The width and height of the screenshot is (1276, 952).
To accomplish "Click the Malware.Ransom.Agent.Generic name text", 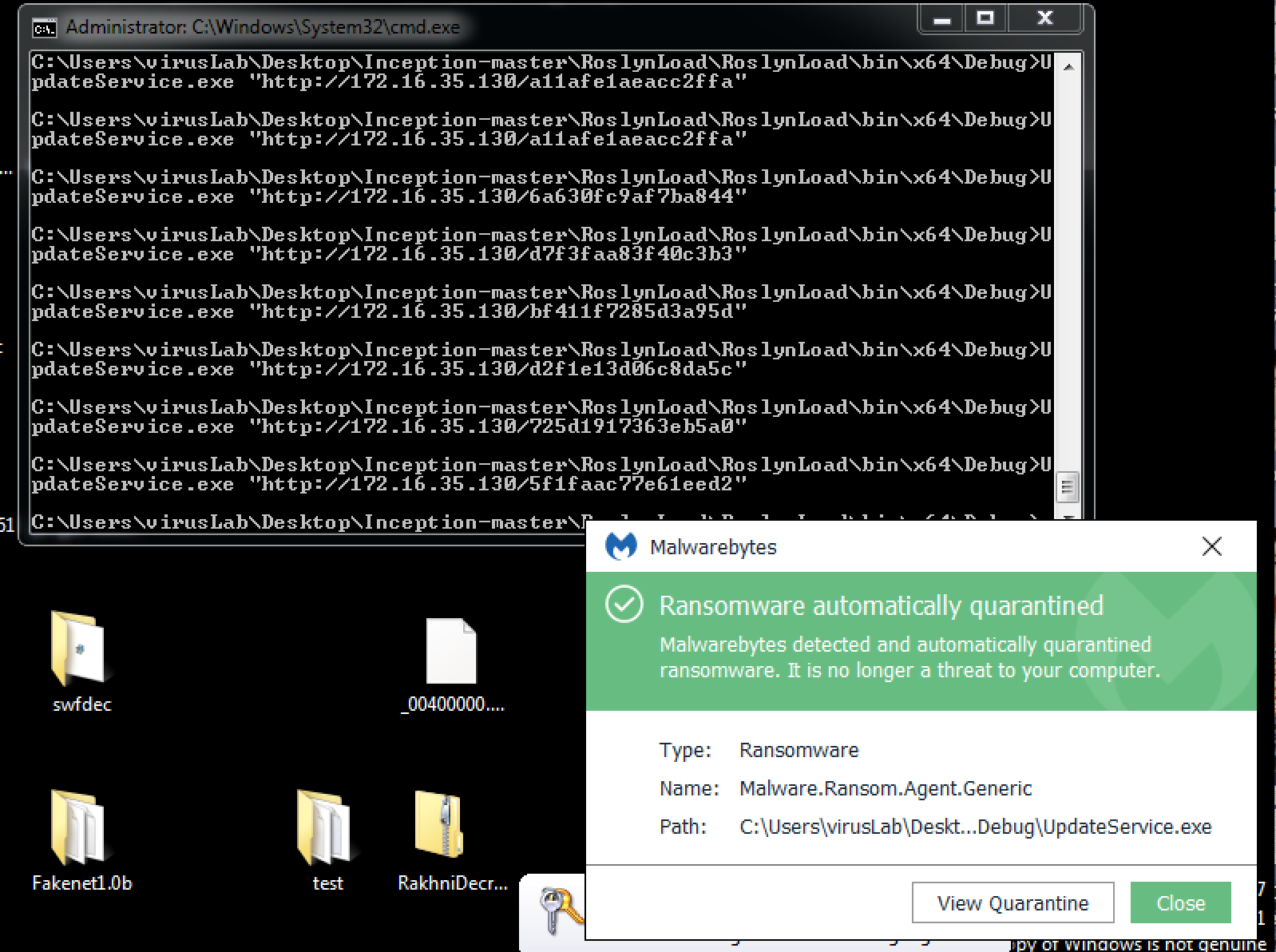I will (886, 788).
